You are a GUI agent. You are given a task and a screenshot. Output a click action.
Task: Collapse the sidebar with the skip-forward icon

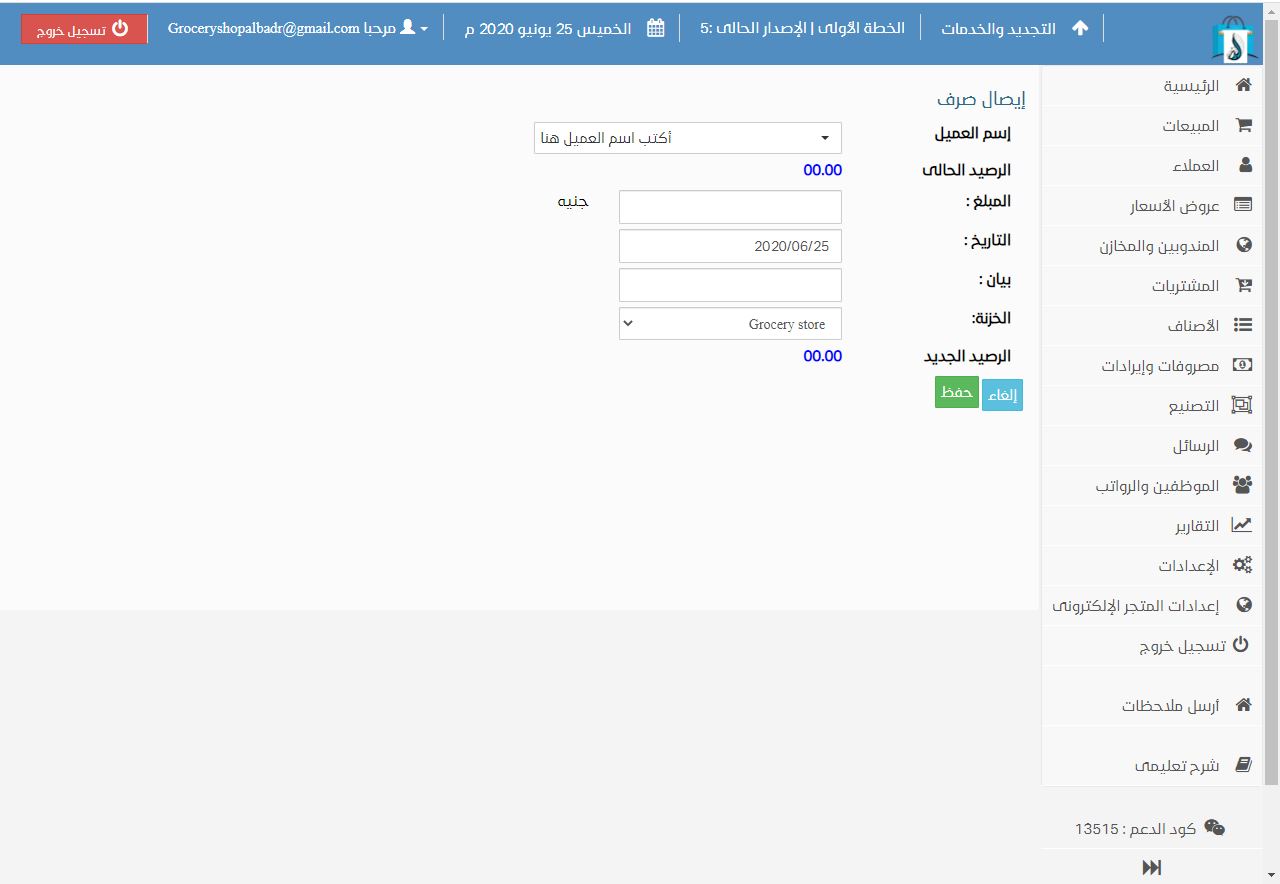point(1152,867)
